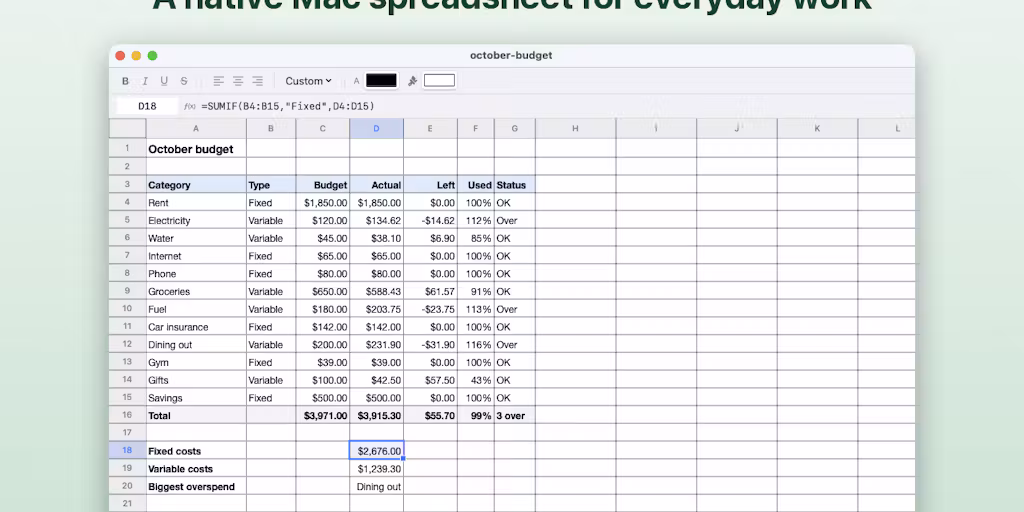This screenshot has height=512, width=1024.
Task: Select row 1 header
Action: tap(127, 148)
